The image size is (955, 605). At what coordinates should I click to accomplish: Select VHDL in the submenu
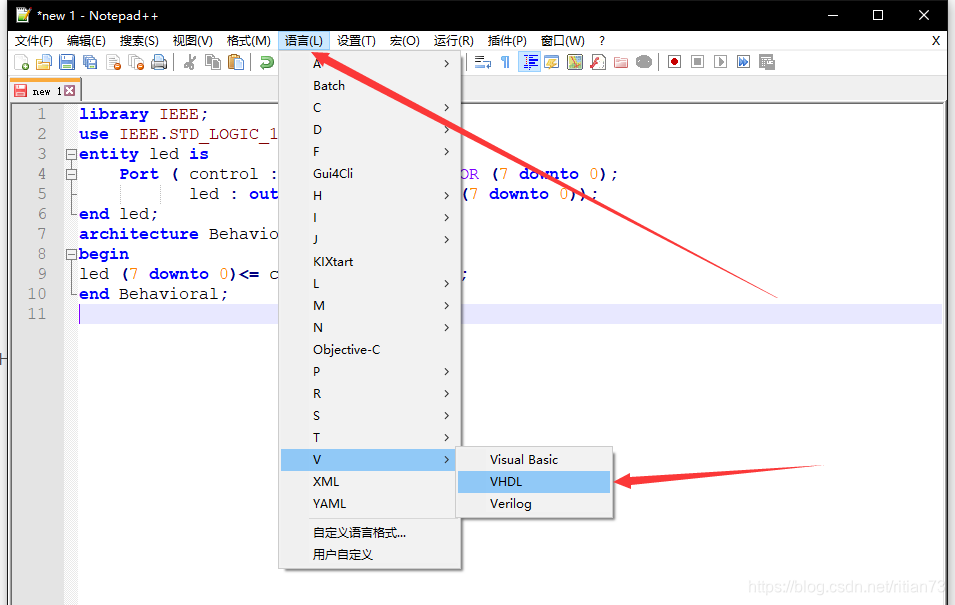coord(534,482)
